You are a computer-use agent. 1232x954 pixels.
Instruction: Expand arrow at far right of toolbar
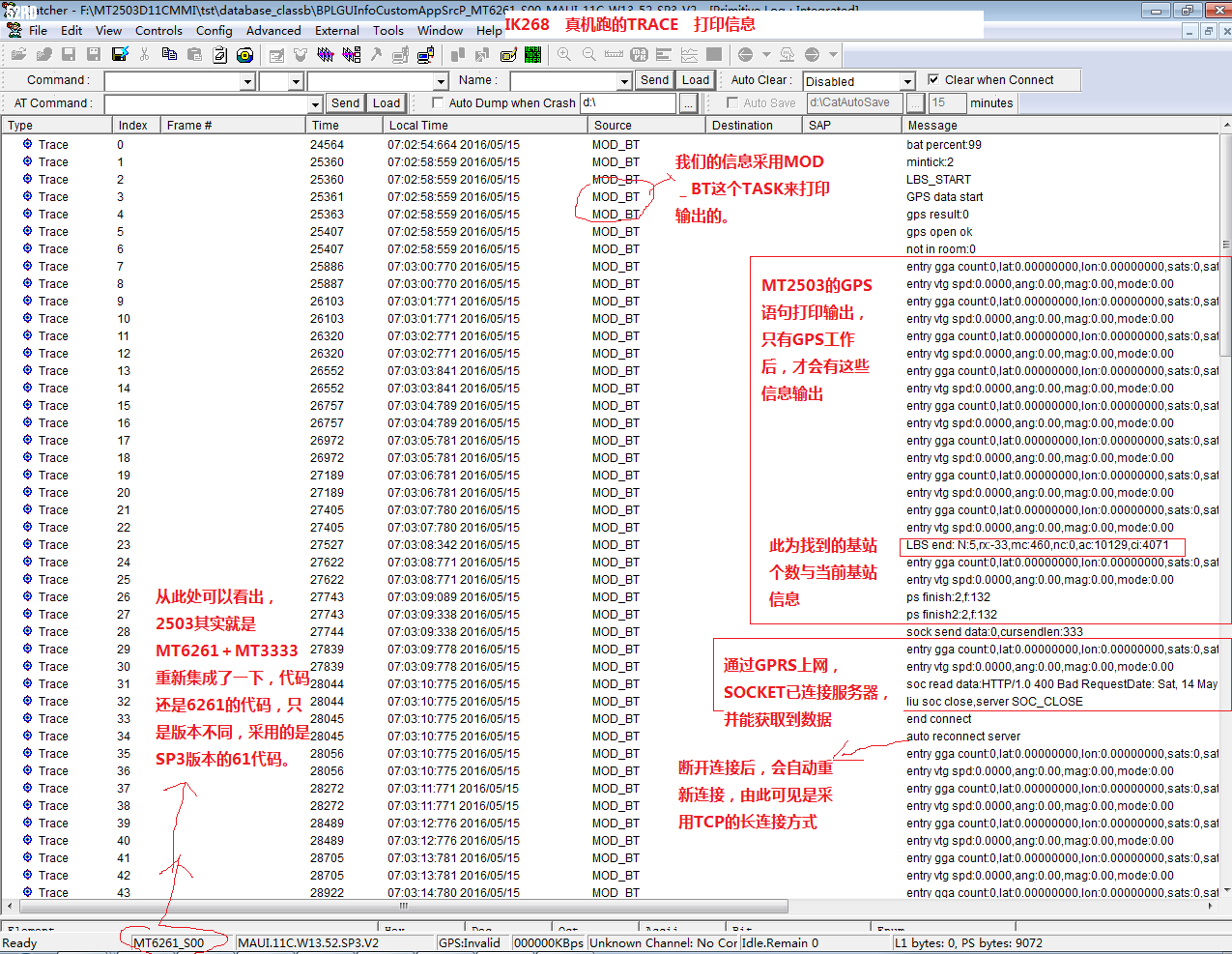pyautogui.click(x=833, y=54)
